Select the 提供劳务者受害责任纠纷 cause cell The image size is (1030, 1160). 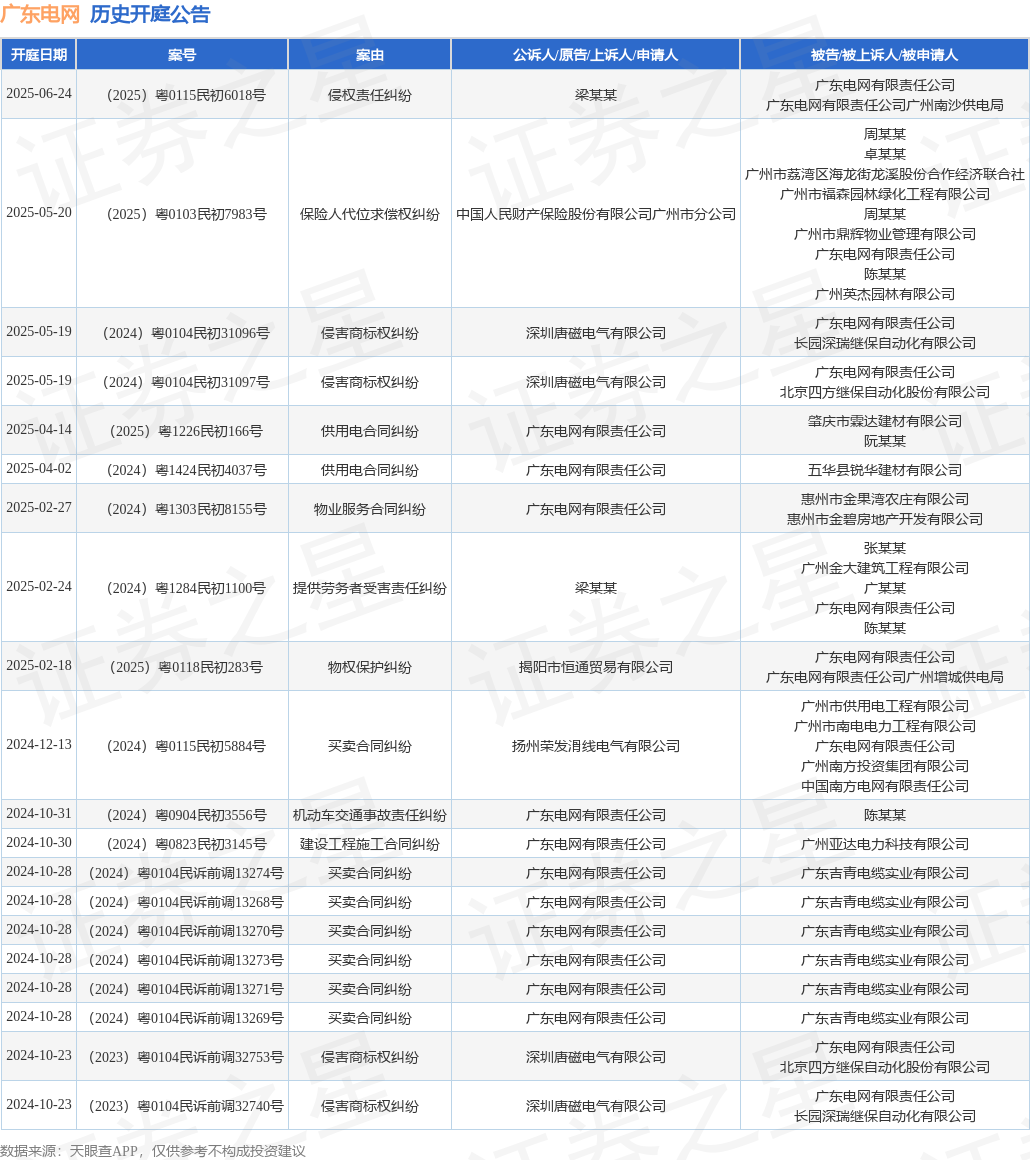pos(369,588)
